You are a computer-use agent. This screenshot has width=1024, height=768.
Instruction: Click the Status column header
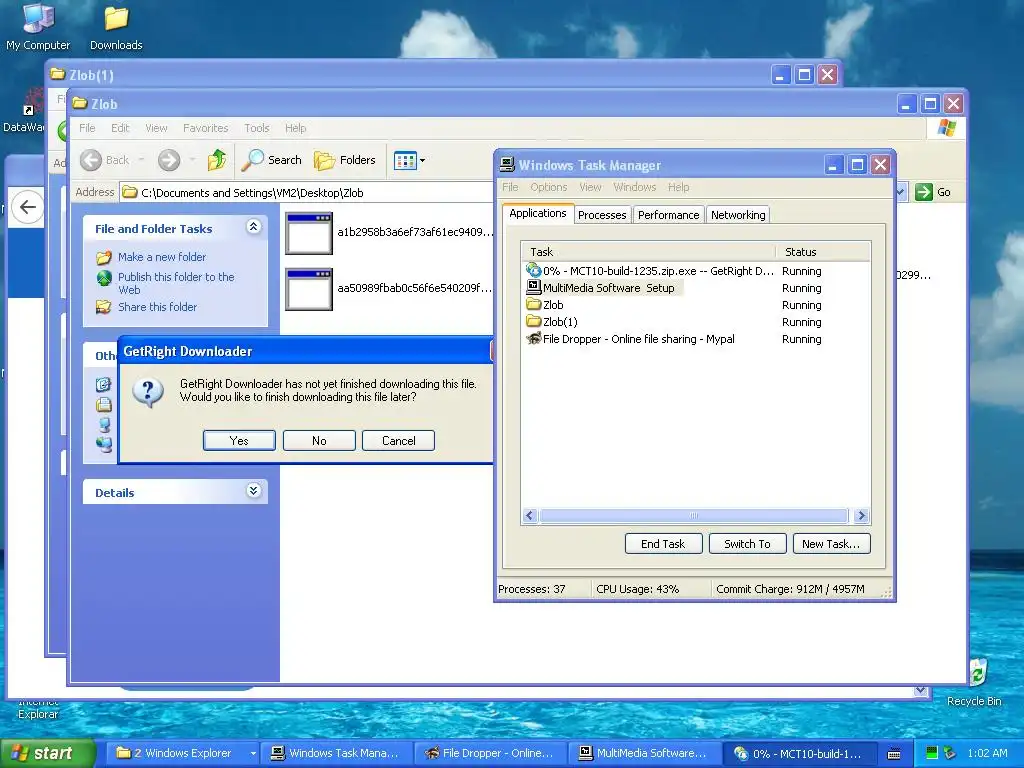point(823,252)
